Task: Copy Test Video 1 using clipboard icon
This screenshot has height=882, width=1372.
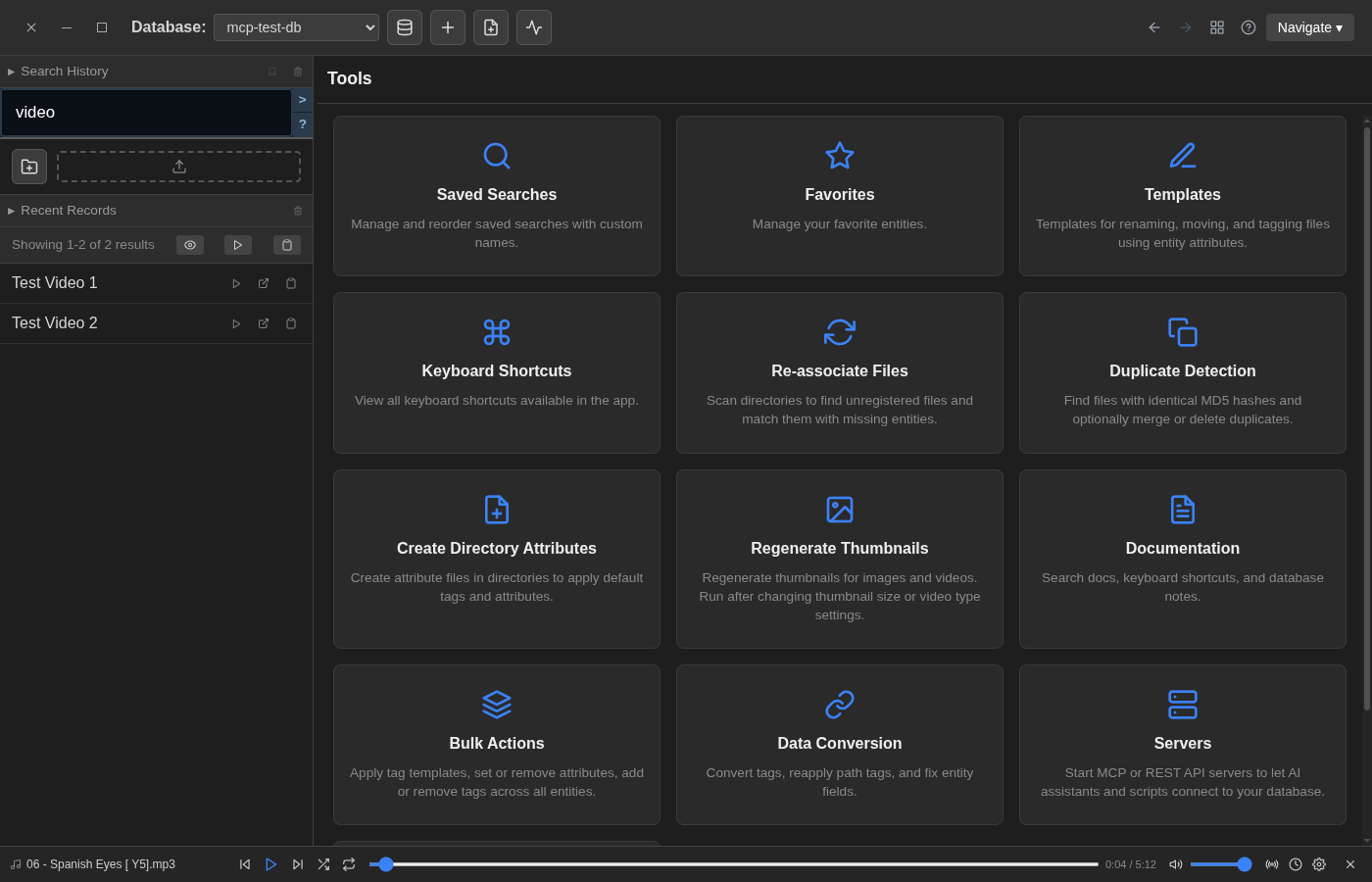Action: [x=290, y=283]
